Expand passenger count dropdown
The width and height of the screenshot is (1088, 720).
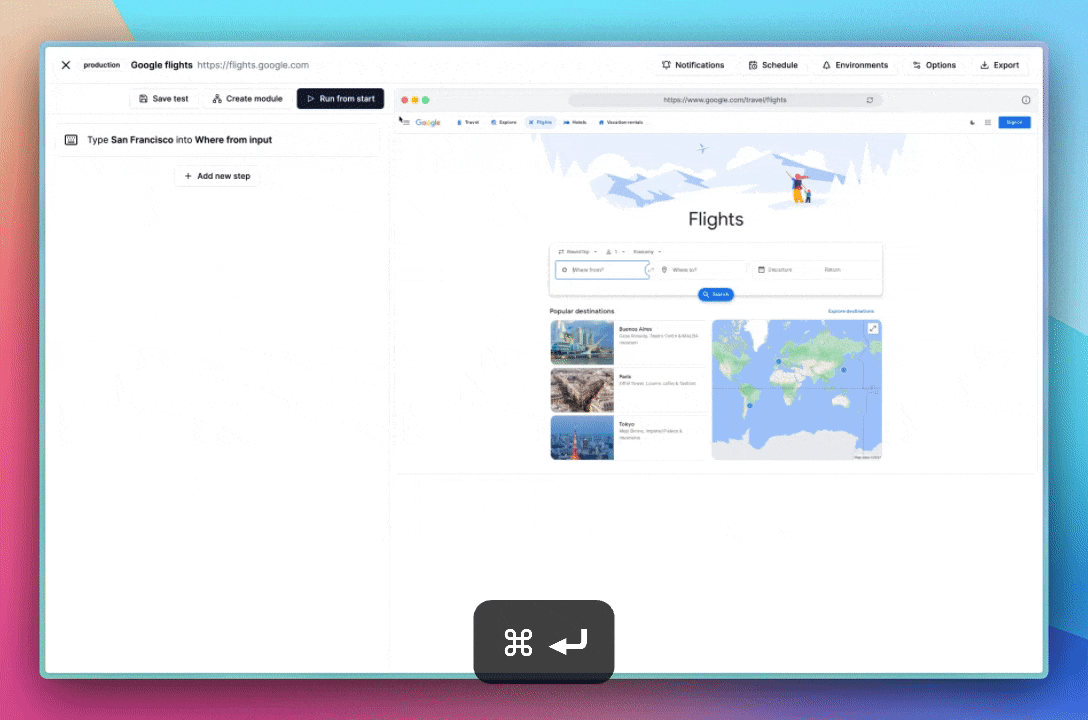pyautogui.click(x=615, y=251)
